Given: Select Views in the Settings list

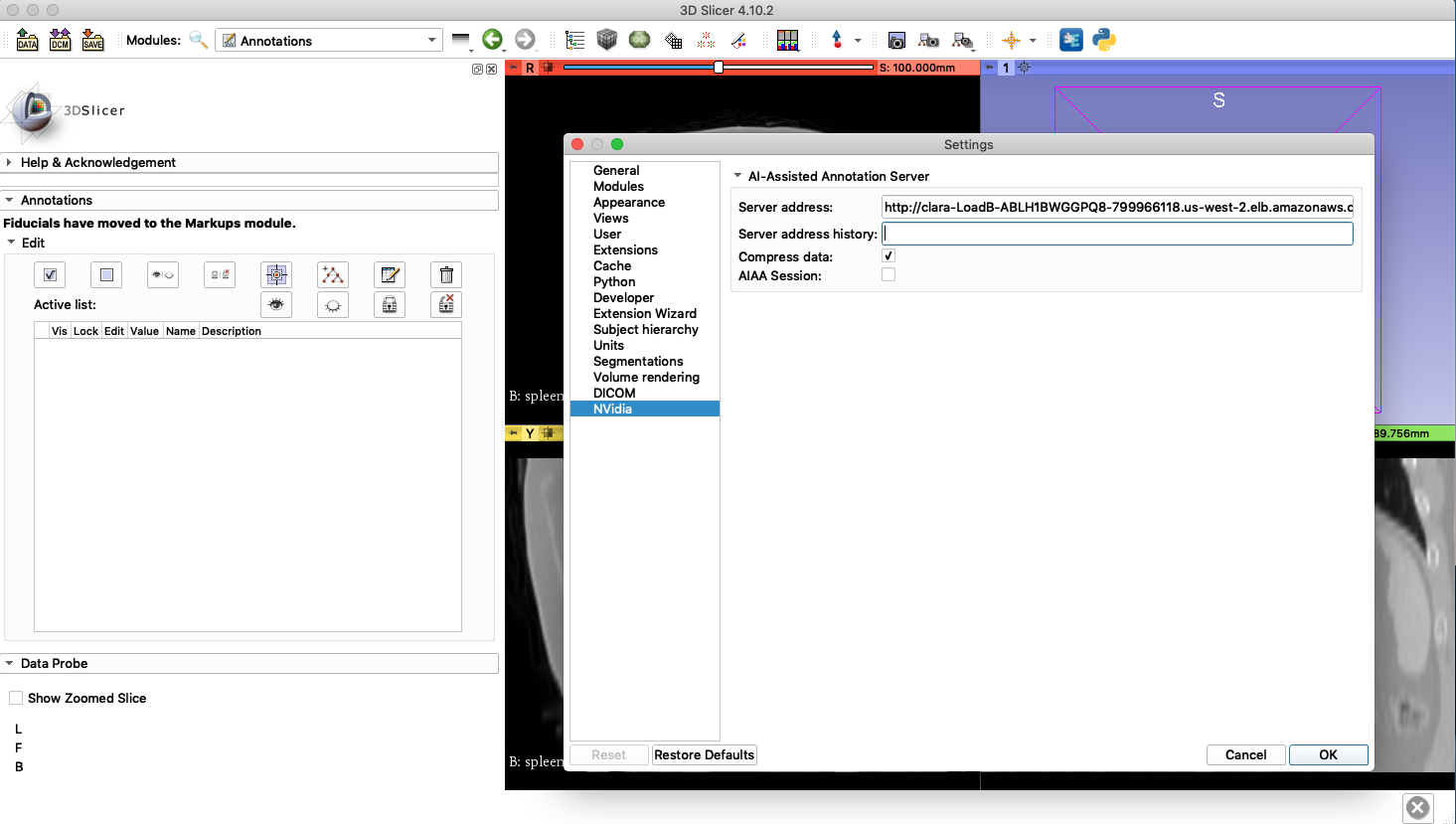Looking at the screenshot, I should (610, 218).
